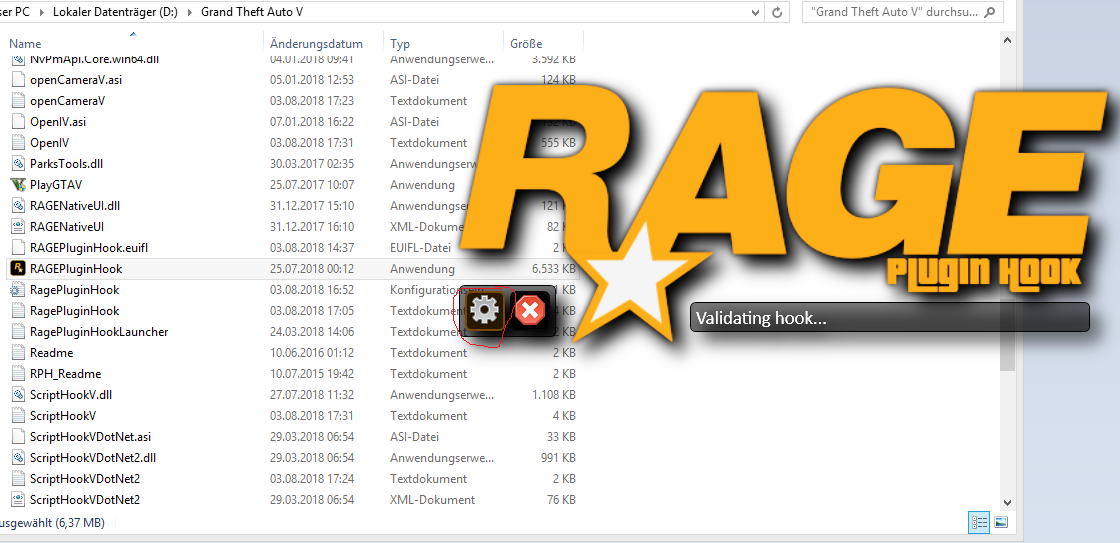Click the ScriptHookVDotNet.asi file icon
This screenshot has height=543, width=1120.
(x=19, y=437)
